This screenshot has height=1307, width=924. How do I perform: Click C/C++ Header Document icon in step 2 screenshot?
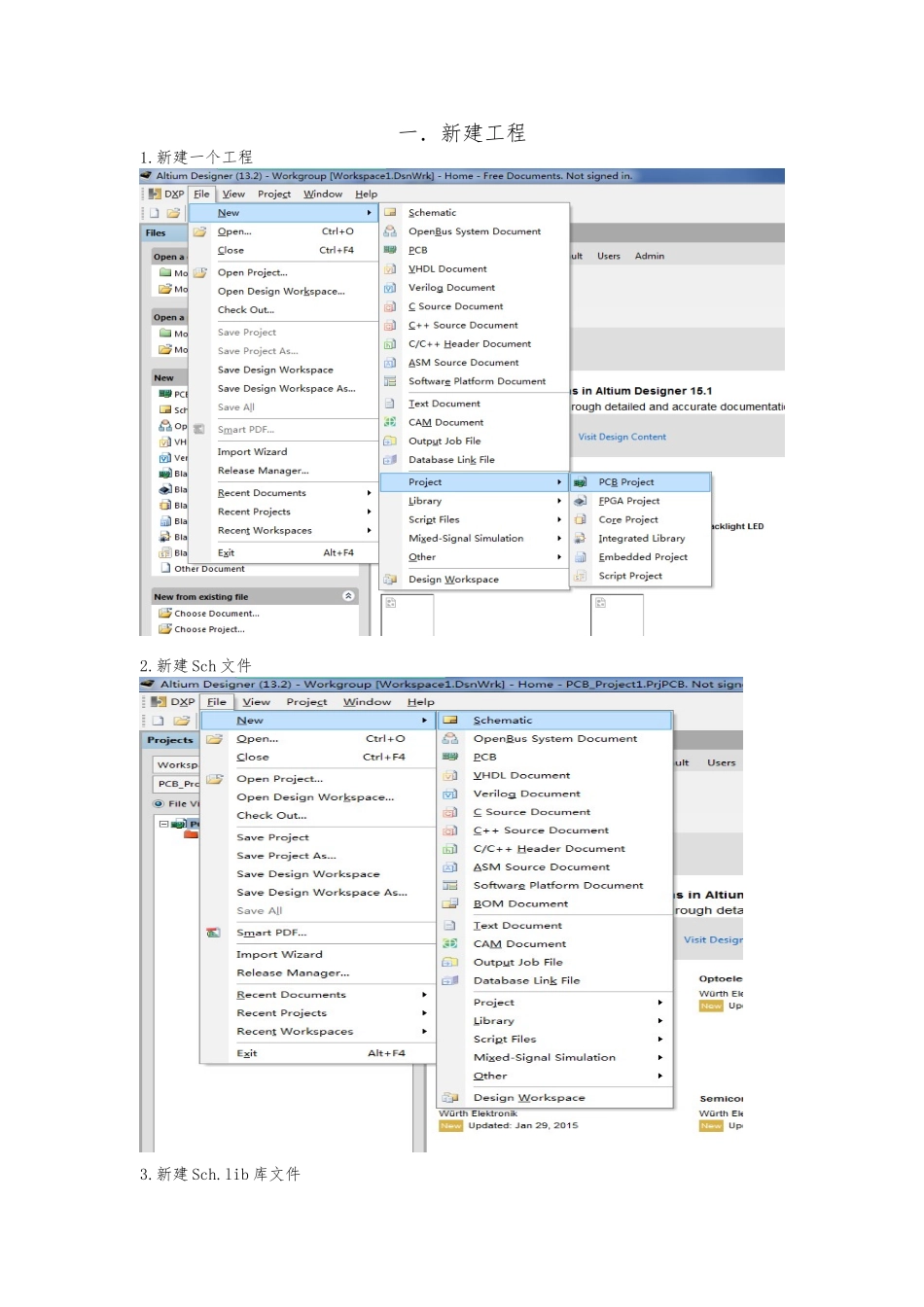(x=450, y=849)
